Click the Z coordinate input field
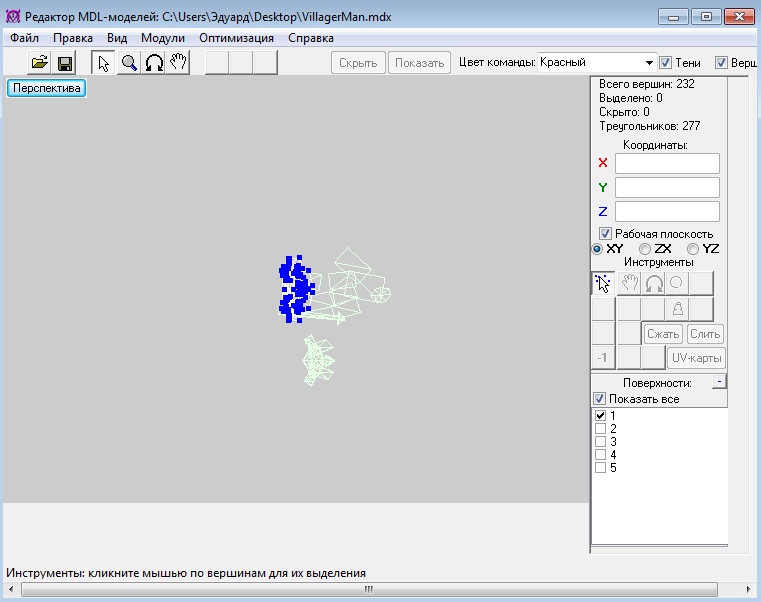The width and height of the screenshot is (761, 602). 667,212
